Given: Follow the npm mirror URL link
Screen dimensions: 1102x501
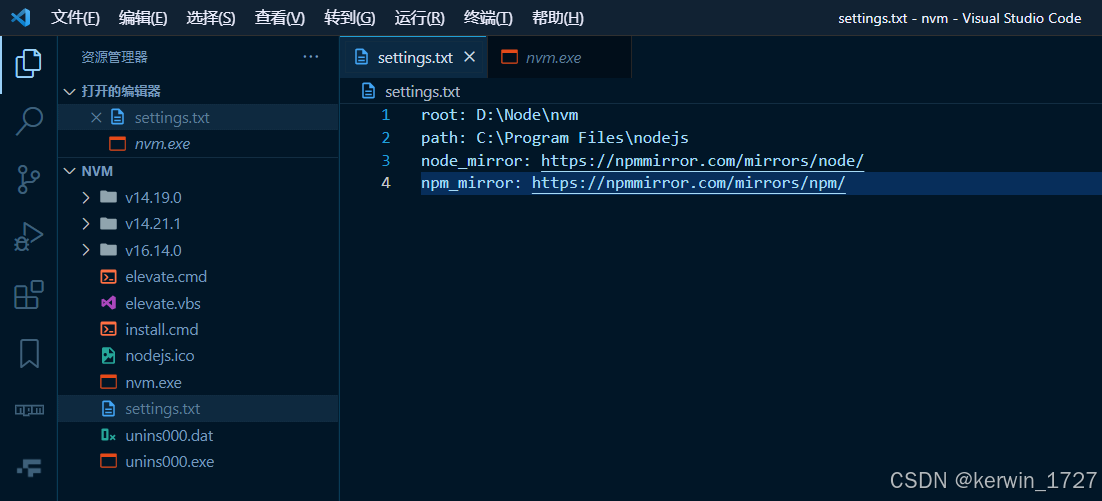Looking at the screenshot, I should 689,183.
